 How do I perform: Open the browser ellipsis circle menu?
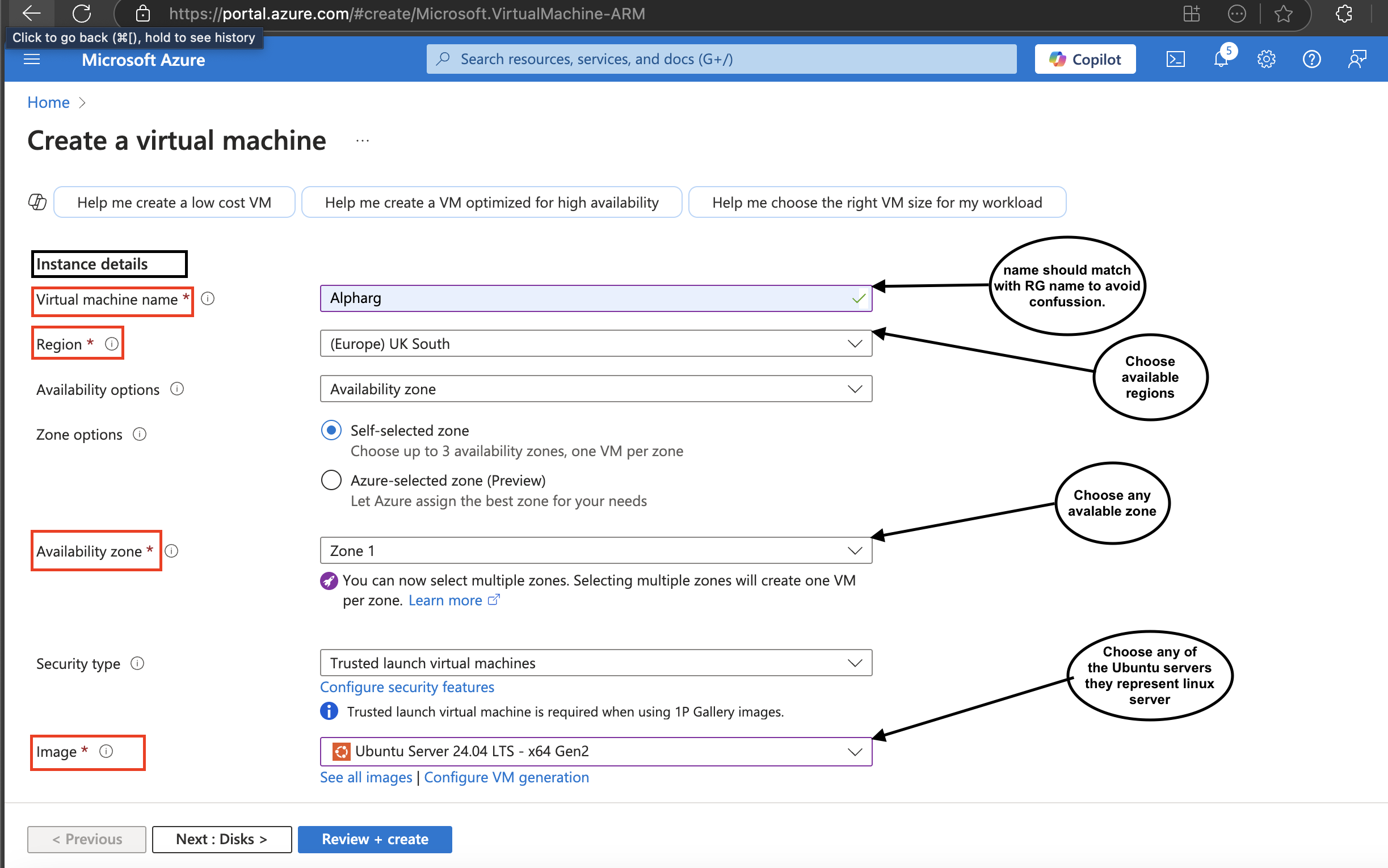click(1236, 13)
